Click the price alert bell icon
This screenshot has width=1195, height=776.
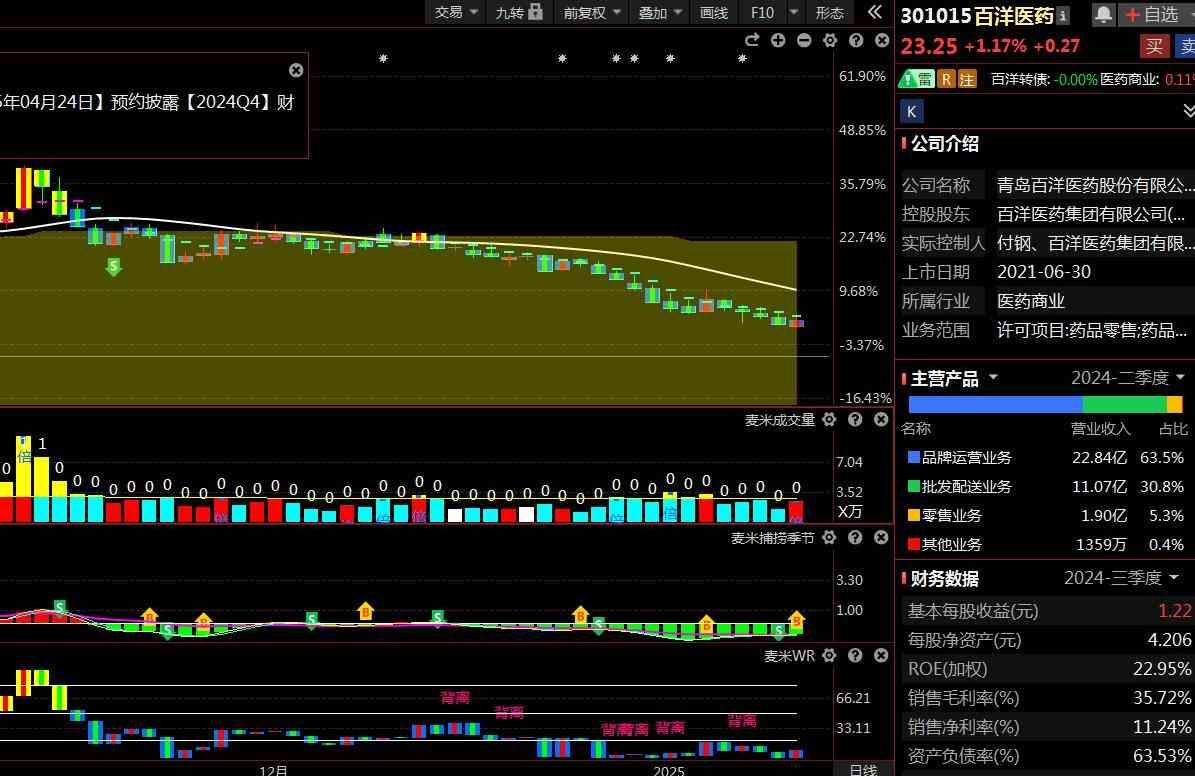1103,15
